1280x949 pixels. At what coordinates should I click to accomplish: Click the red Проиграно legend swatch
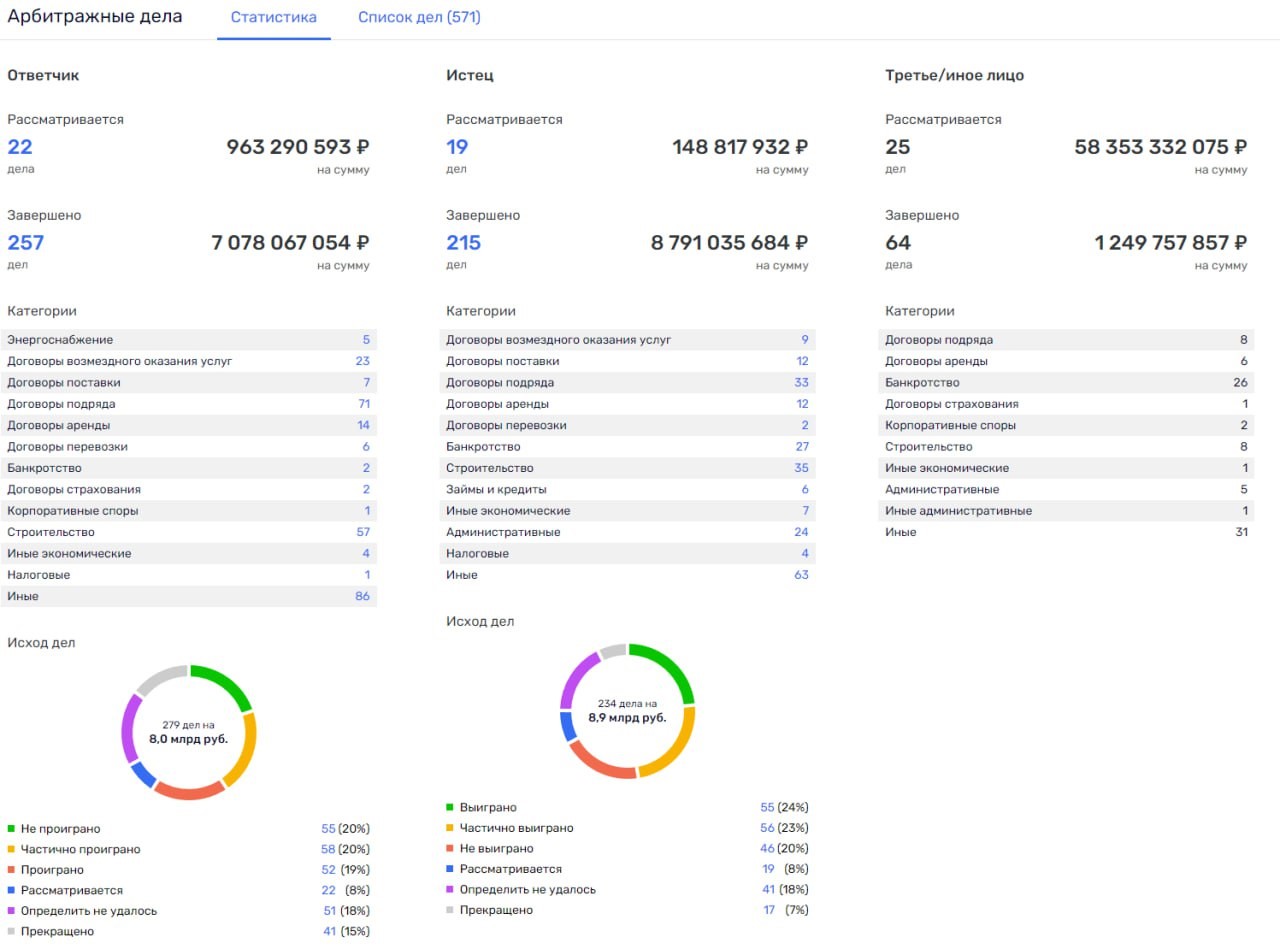(11, 870)
